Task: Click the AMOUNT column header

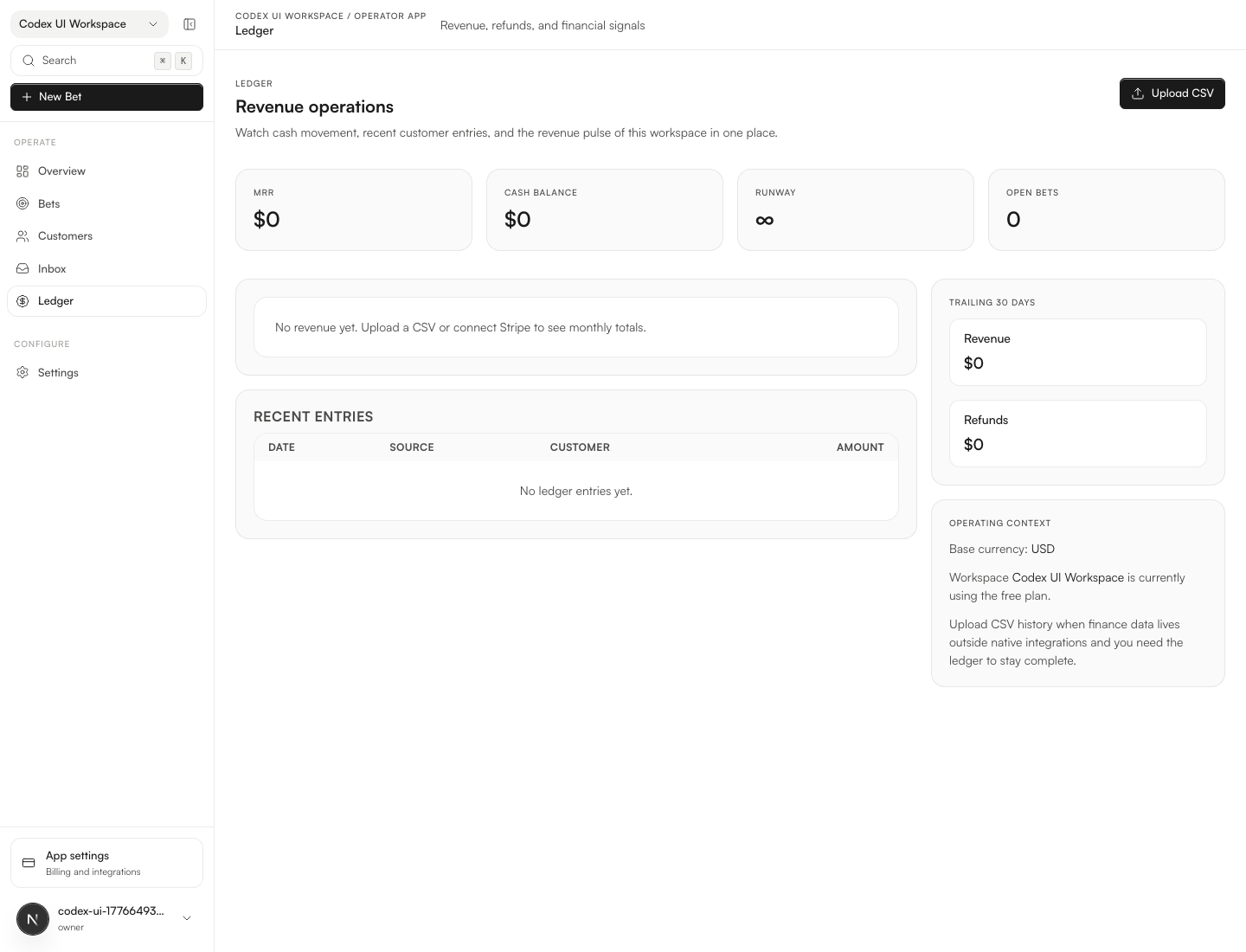Action: point(859,447)
